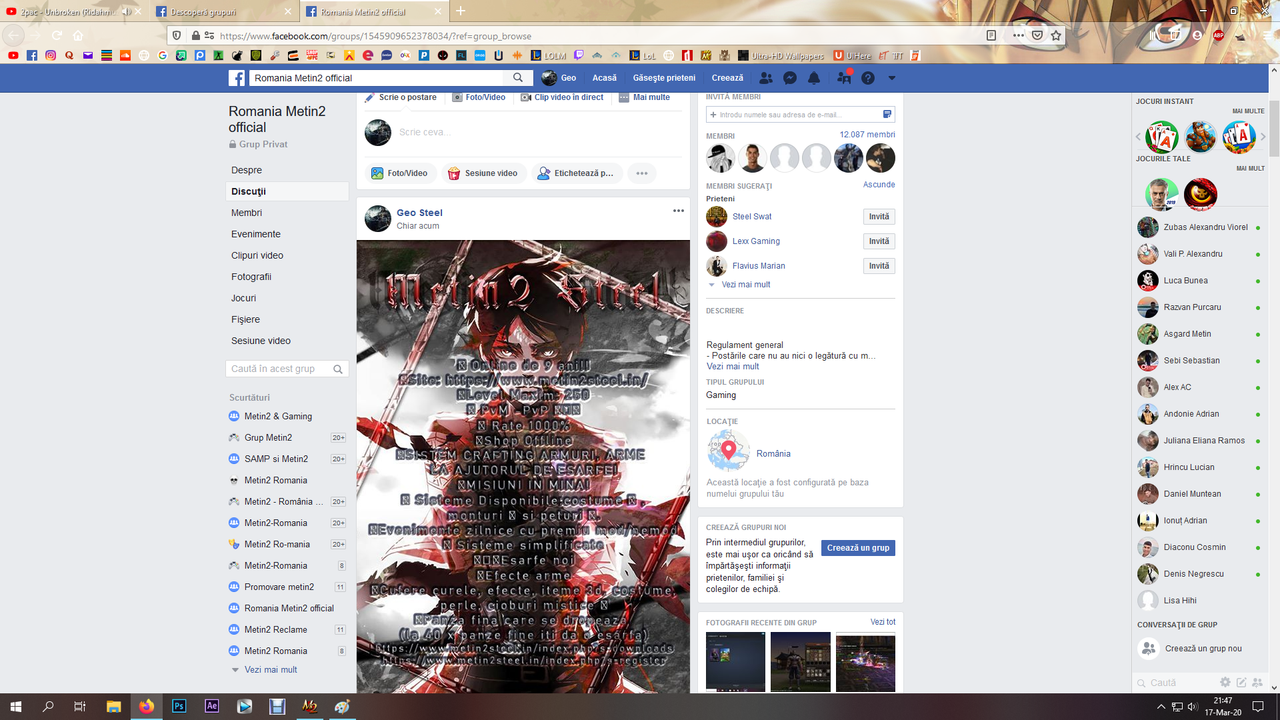The height and width of the screenshot is (720, 1280).
Task: Select the Clip video în direct tab
Action: [562, 97]
